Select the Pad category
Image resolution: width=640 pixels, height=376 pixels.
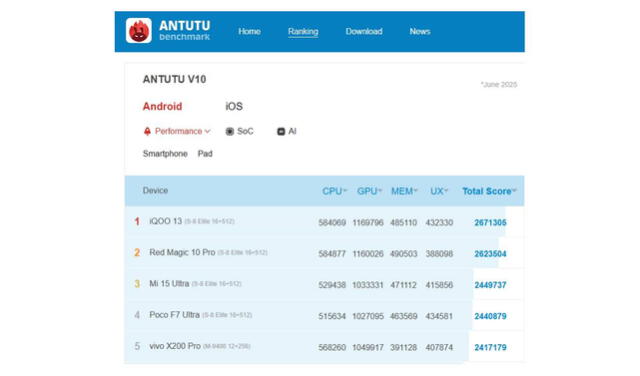205,154
